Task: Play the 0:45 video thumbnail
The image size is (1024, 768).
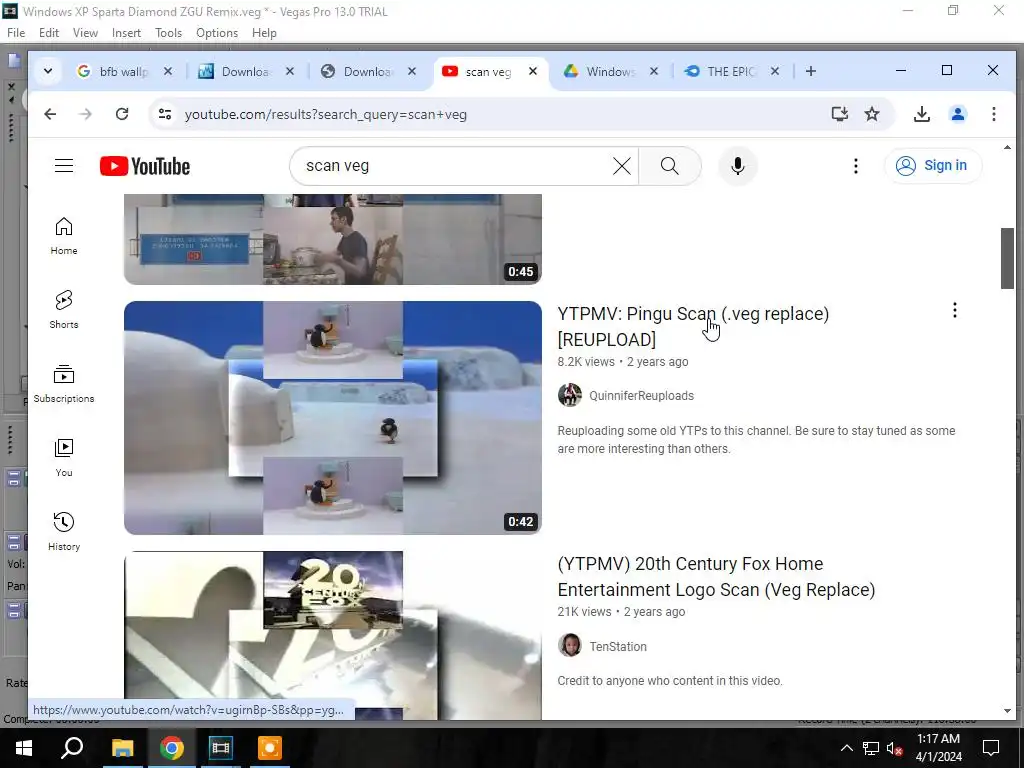Action: (x=332, y=239)
